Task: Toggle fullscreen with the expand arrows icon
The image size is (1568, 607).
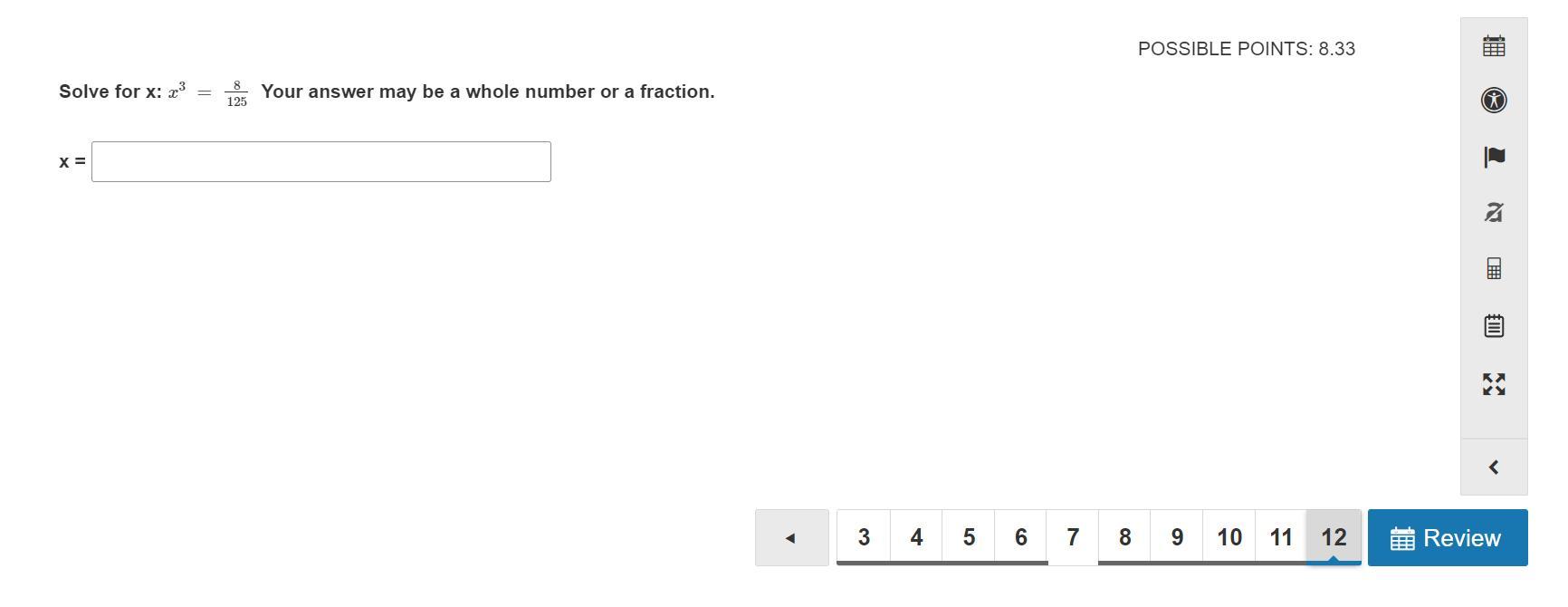Action: coord(1494,384)
